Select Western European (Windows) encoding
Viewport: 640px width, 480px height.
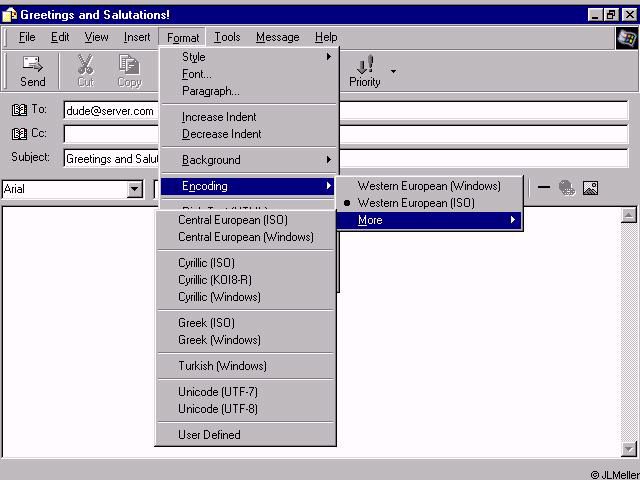pos(428,186)
